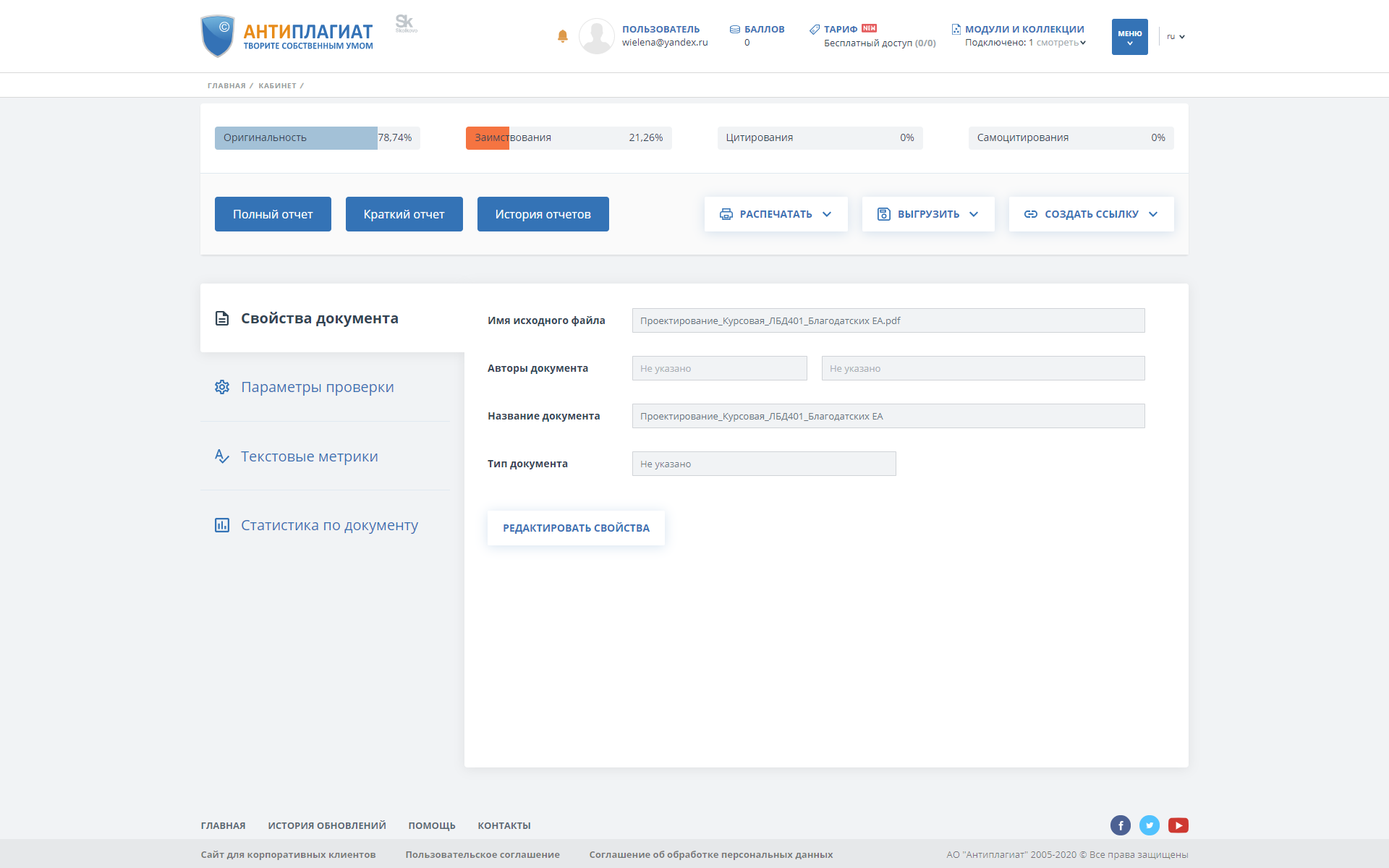
Task: Switch to Текстовые метрики tab
Action: (x=309, y=456)
